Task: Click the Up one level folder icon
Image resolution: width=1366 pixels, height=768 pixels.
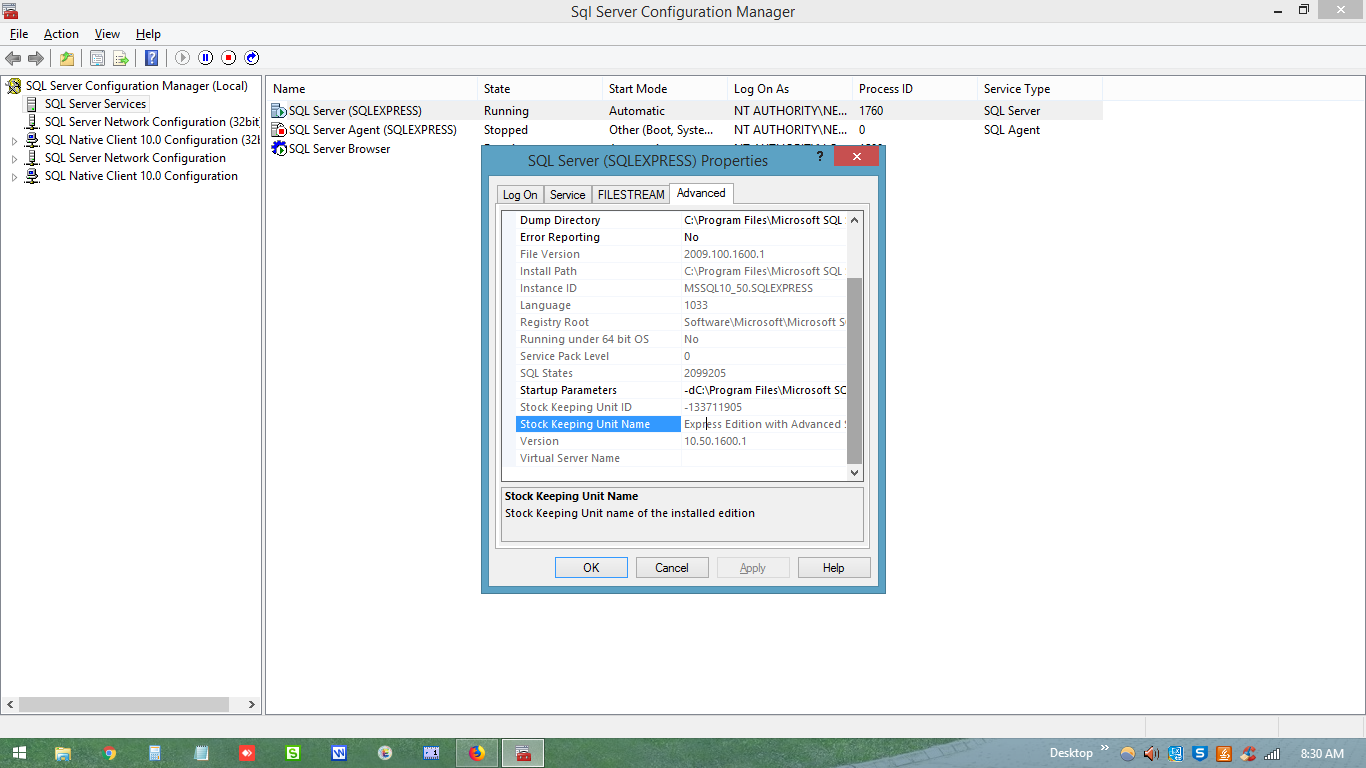Action: click(66, 58)
